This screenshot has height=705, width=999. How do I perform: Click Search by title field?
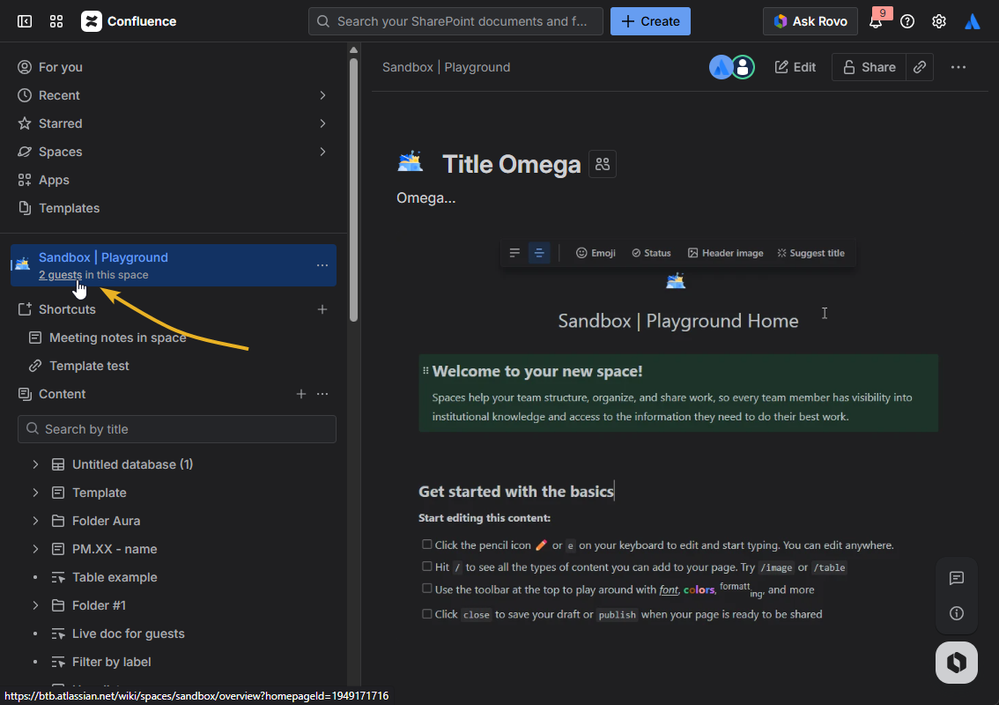point(177,429)
